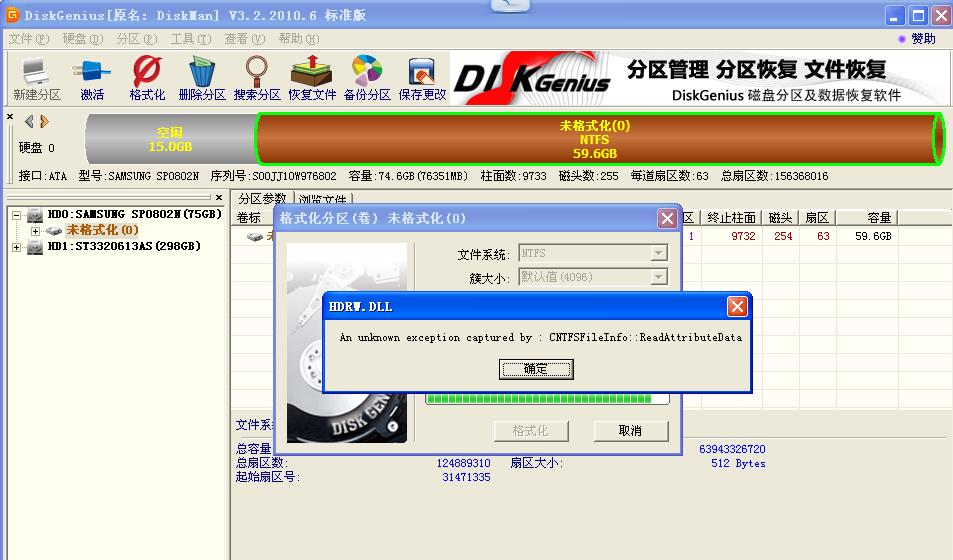The height and width of the screenshot is (560, 953).
Task: Switch to the 浏览文件 tab
Action: (323, 199)
